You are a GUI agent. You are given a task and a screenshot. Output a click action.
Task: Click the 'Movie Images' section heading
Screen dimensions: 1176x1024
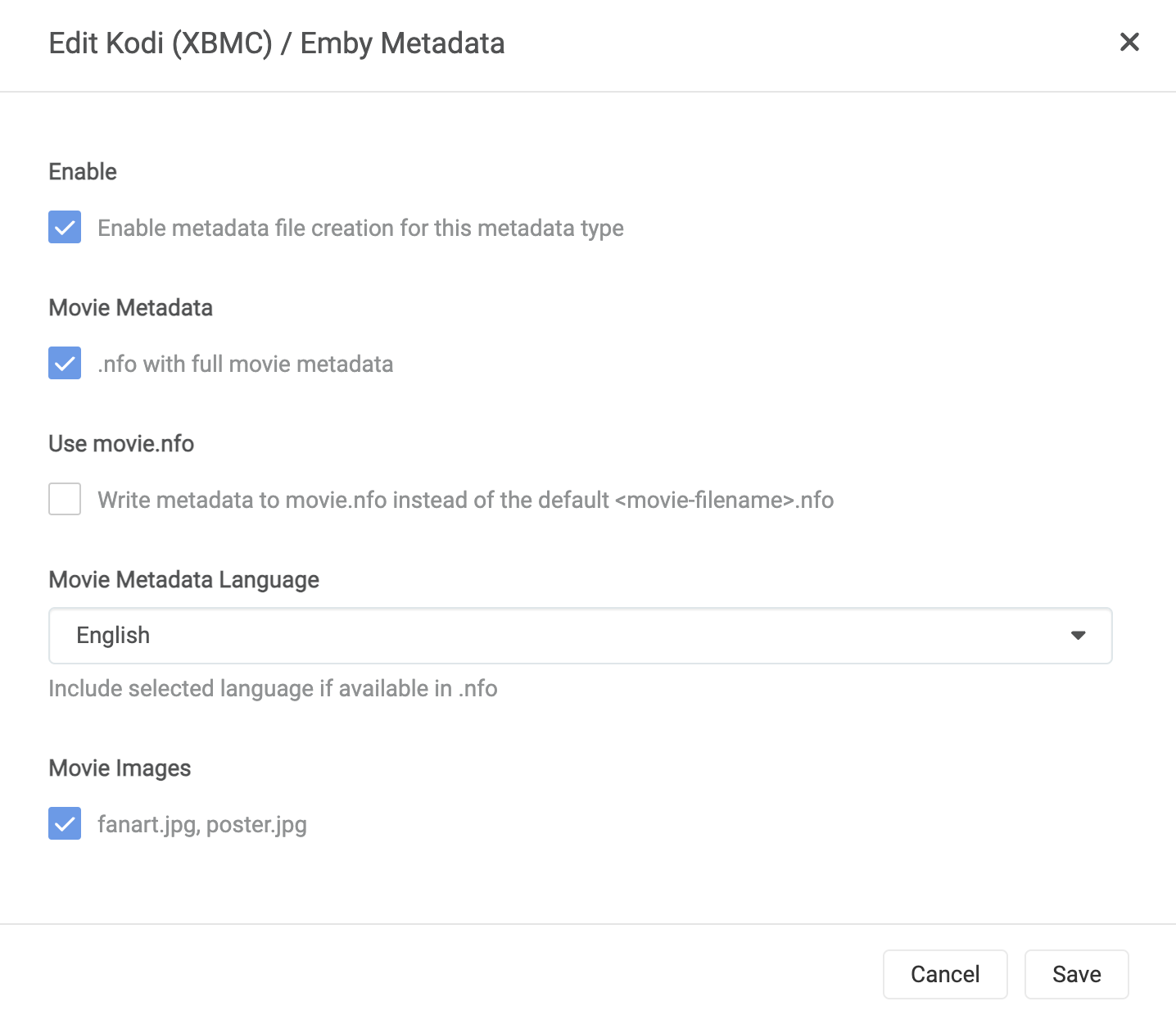pos(120,768)
